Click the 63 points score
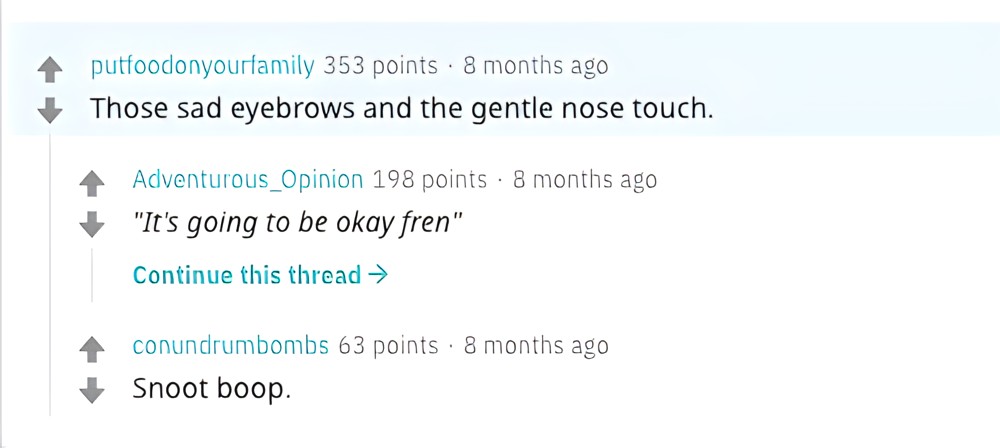Image resolution: width=1000 pixels, height=448 pixels. coord(388,345)
